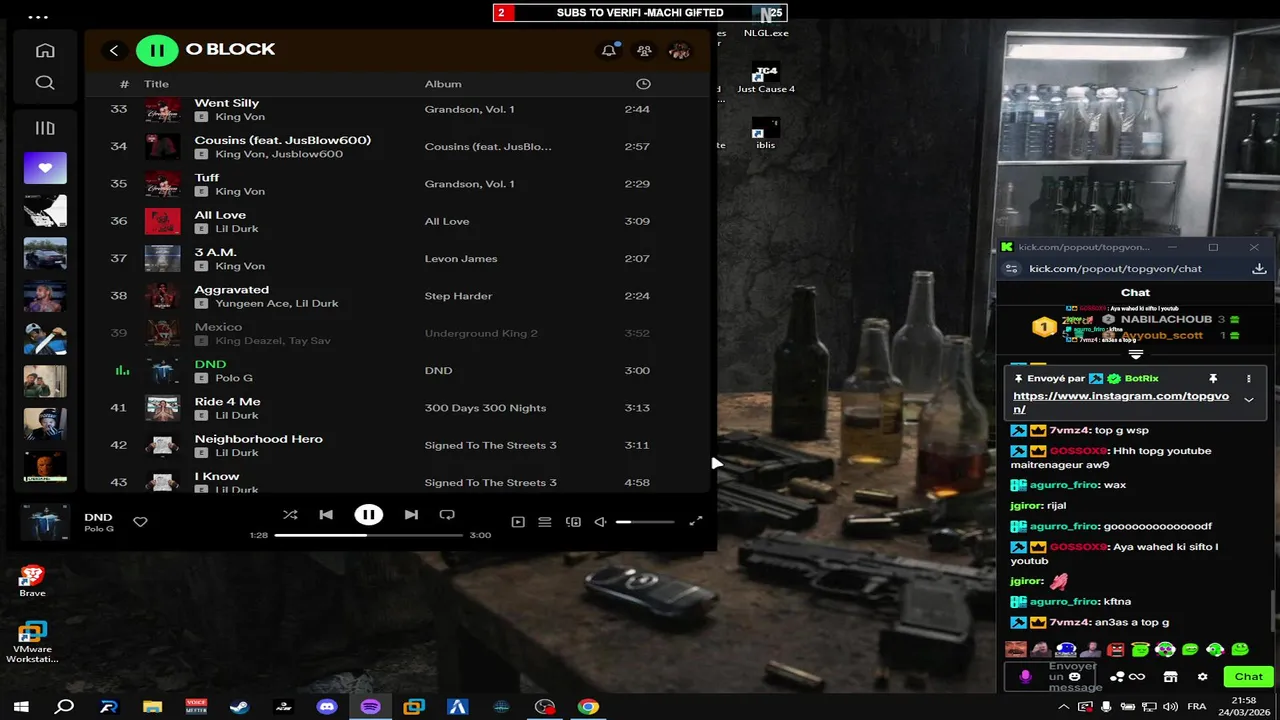Toggle shuffle in the Spotify player
Screen dimensions: 1280x720
click(290, 515)
